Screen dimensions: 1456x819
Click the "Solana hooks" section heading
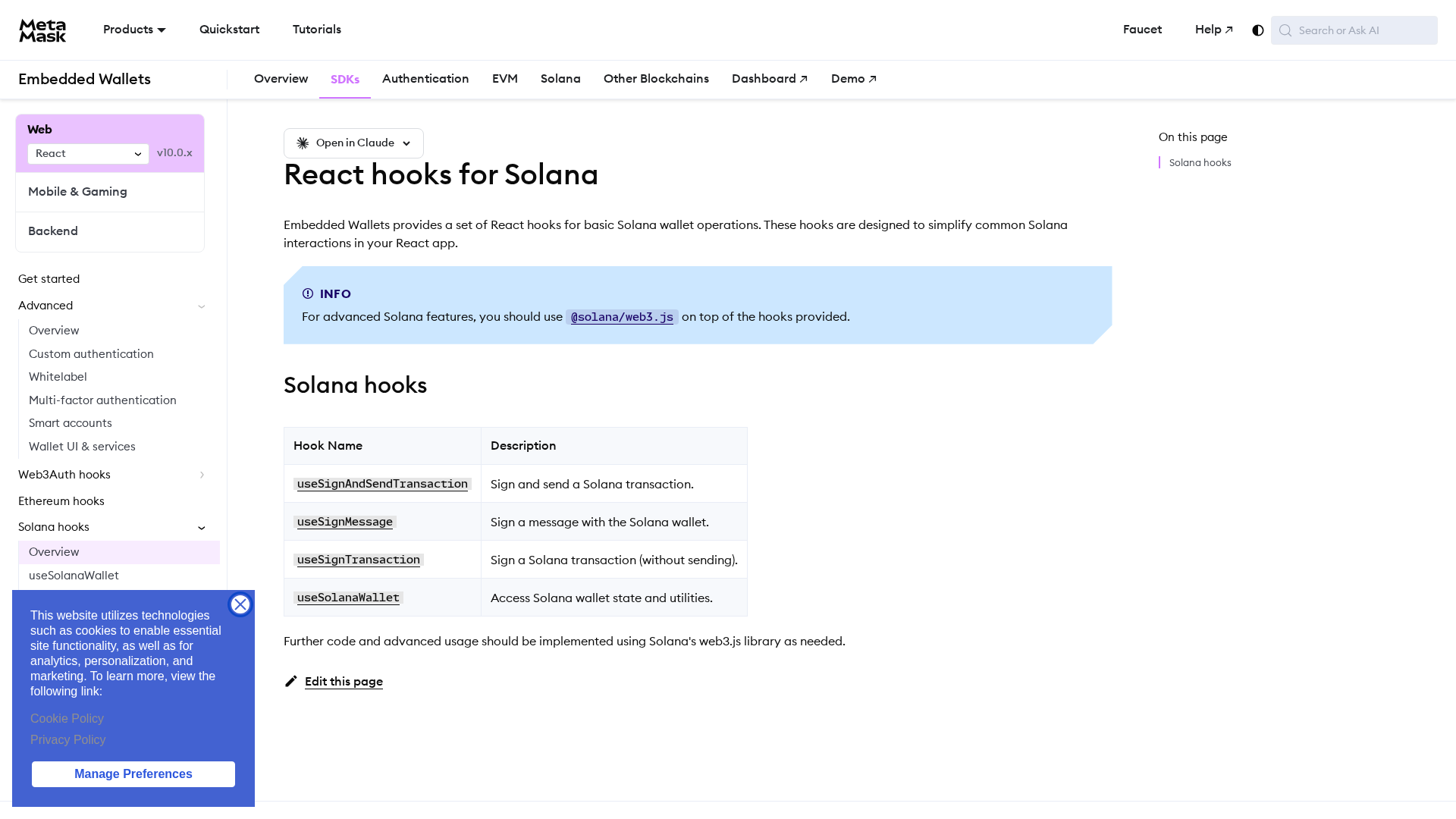pyautogui.click(x=355, y=385)
